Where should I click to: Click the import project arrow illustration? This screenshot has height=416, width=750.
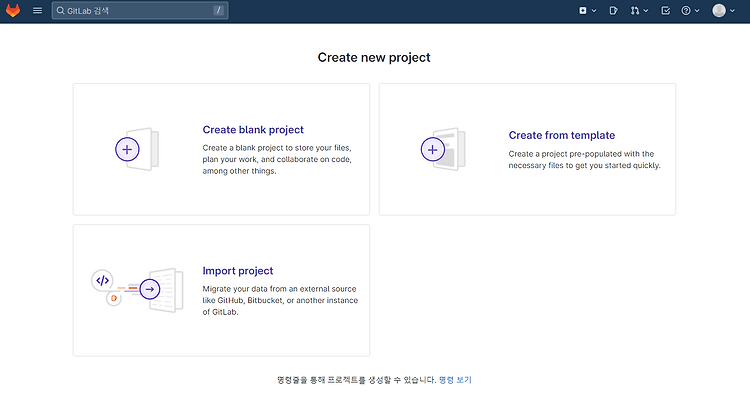tap(150, 289)
